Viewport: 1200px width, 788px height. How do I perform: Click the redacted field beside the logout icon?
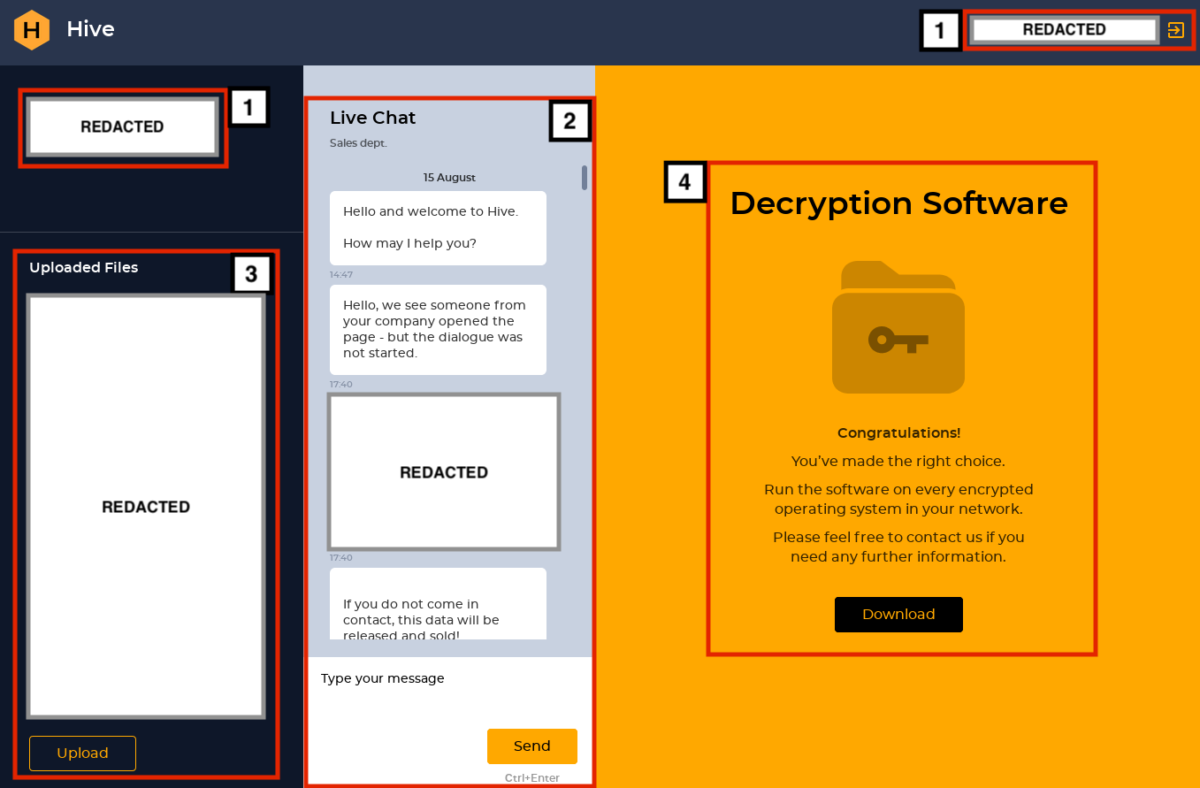[1063, 29]
